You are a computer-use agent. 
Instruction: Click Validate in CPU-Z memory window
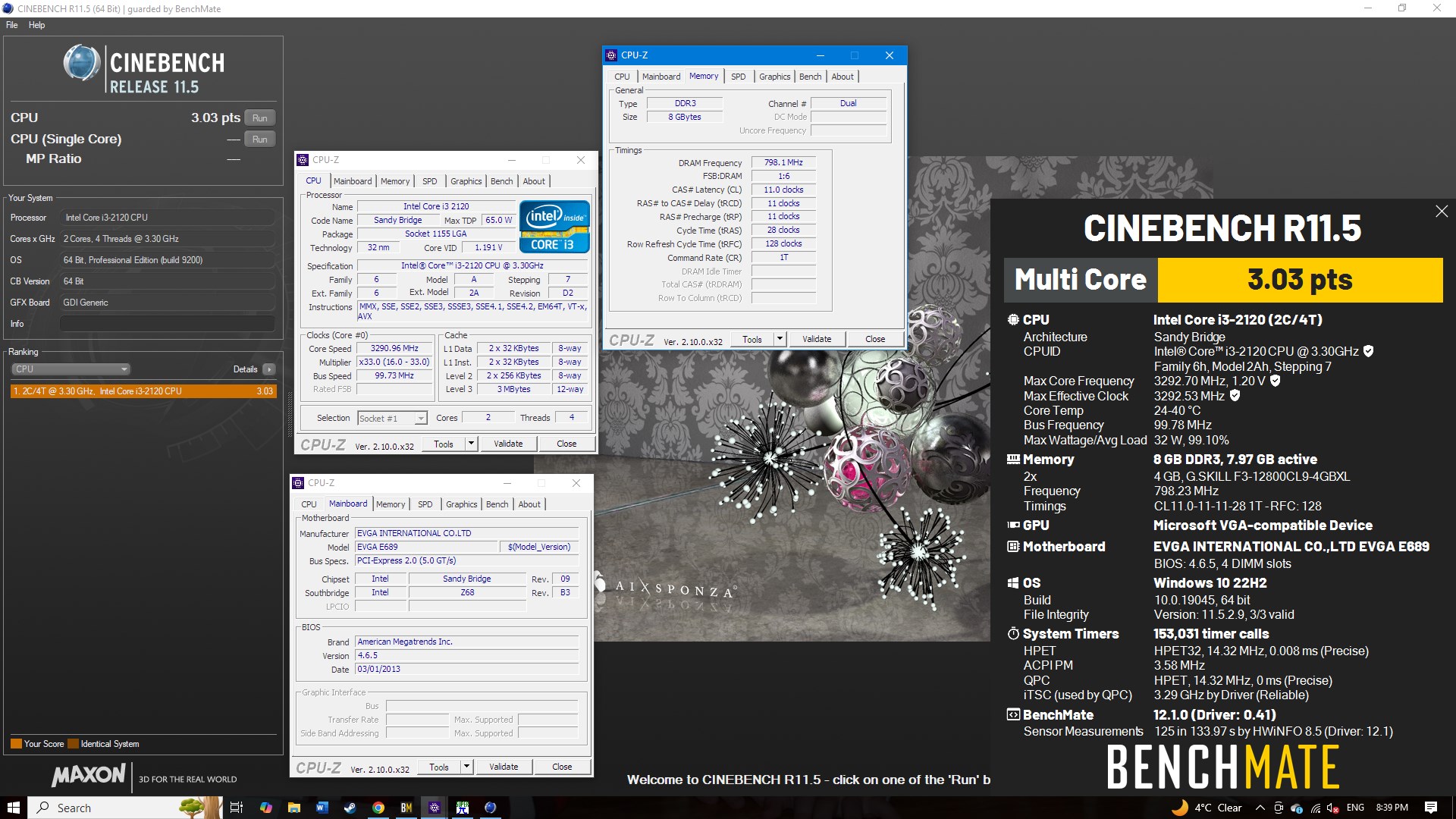point(817,339)
